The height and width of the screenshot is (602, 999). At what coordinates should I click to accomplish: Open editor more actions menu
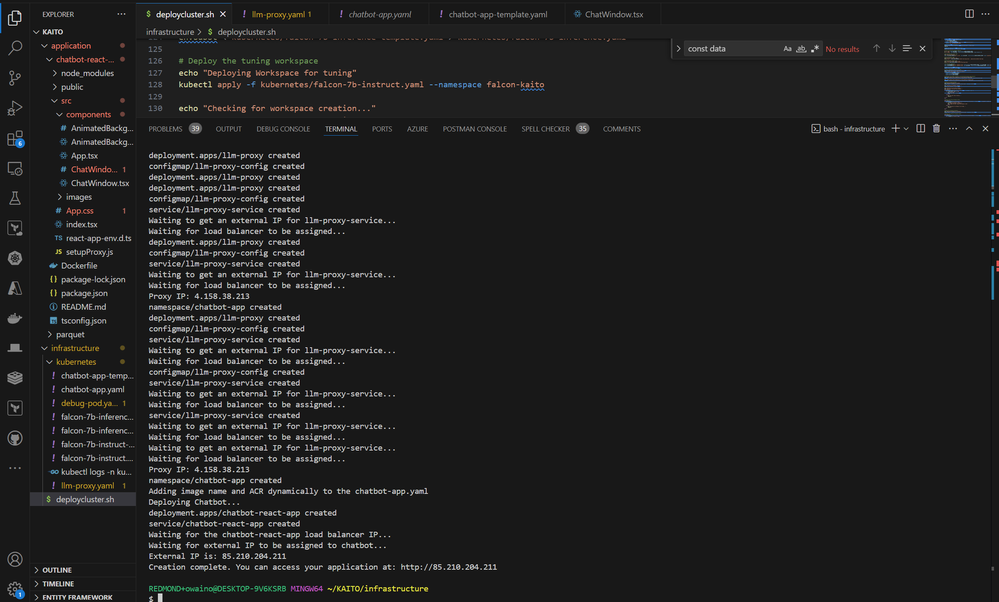[985, 13]
